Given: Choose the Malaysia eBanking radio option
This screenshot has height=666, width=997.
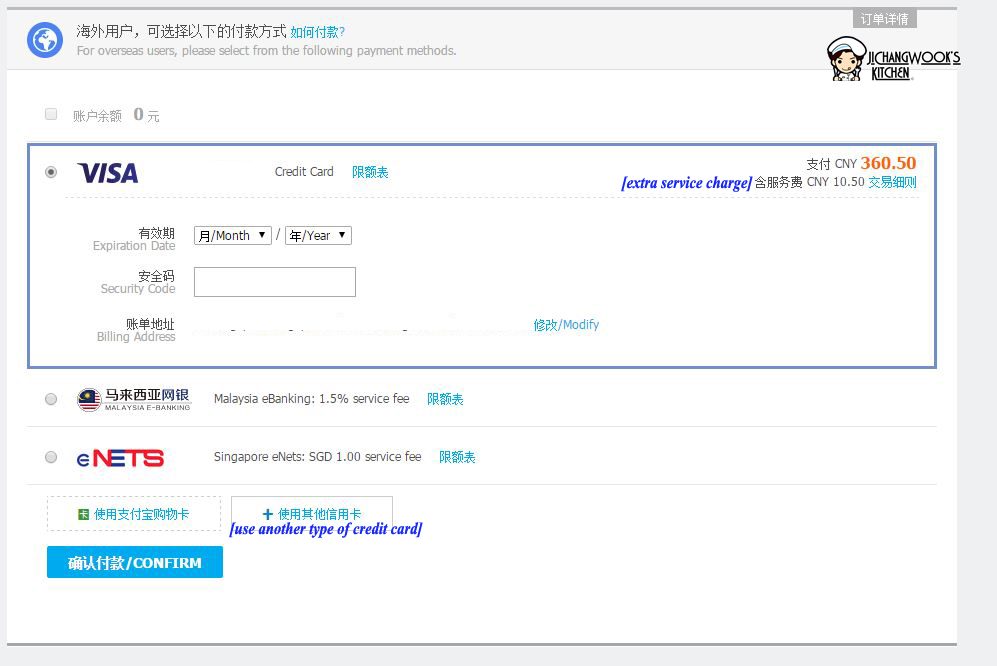Looking at the screenshot, I should click(x=51, y=399).
